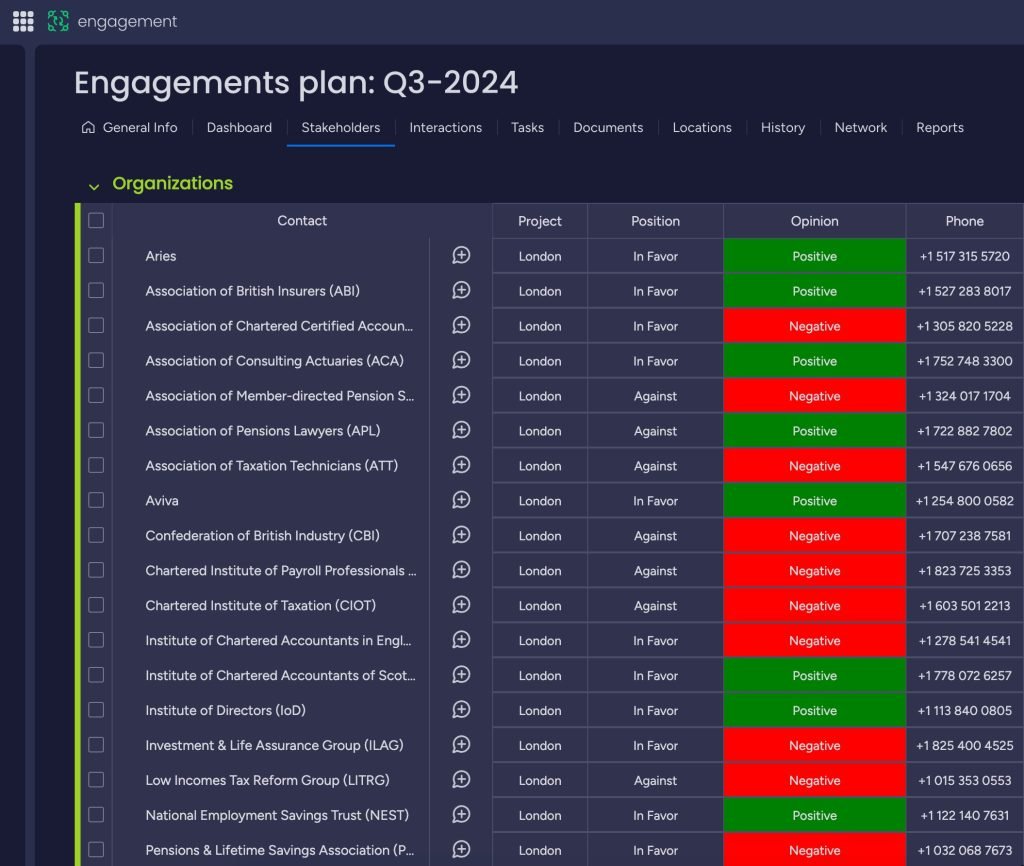Select checkbox for Confederation of British Industry
This screenshot has height=866, width=1024.
coord(96,535)
